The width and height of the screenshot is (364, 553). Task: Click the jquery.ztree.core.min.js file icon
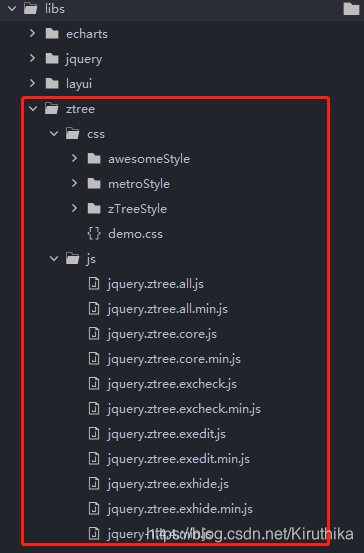tap(94, 359)
